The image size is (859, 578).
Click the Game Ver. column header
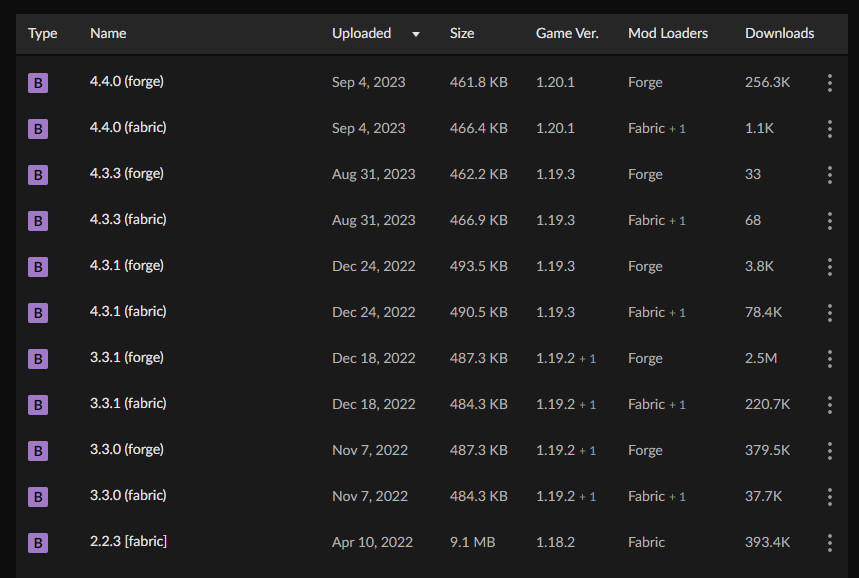tap(567, 33)
